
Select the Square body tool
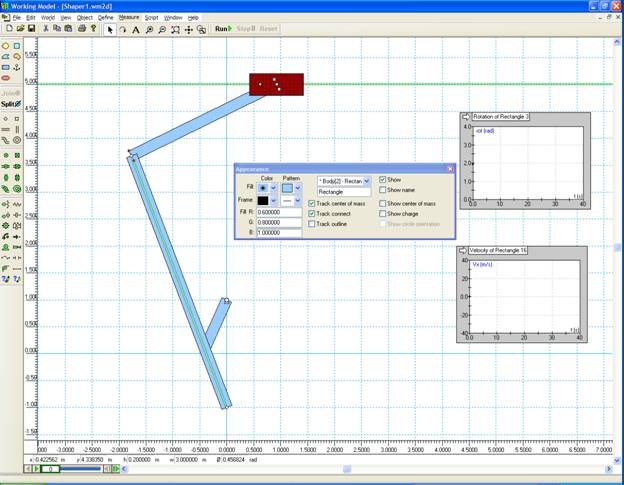[x=17, y=46]
